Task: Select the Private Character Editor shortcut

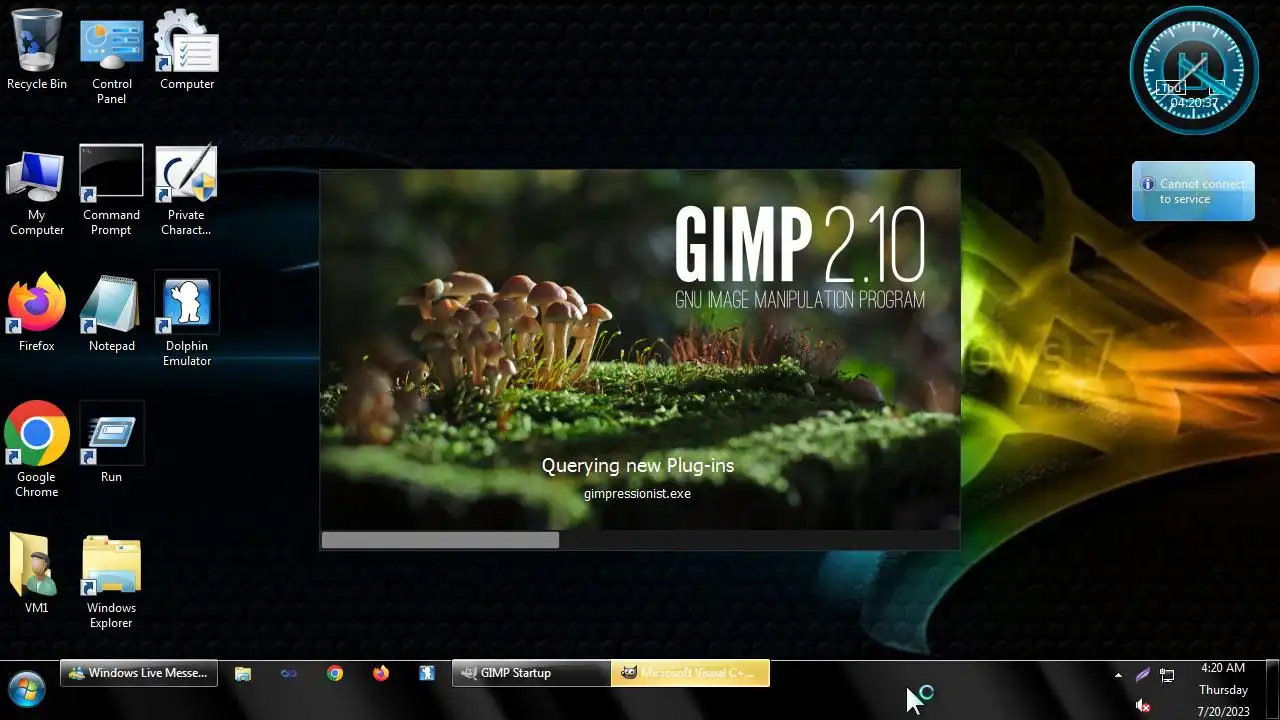Action: coord(187,192)
